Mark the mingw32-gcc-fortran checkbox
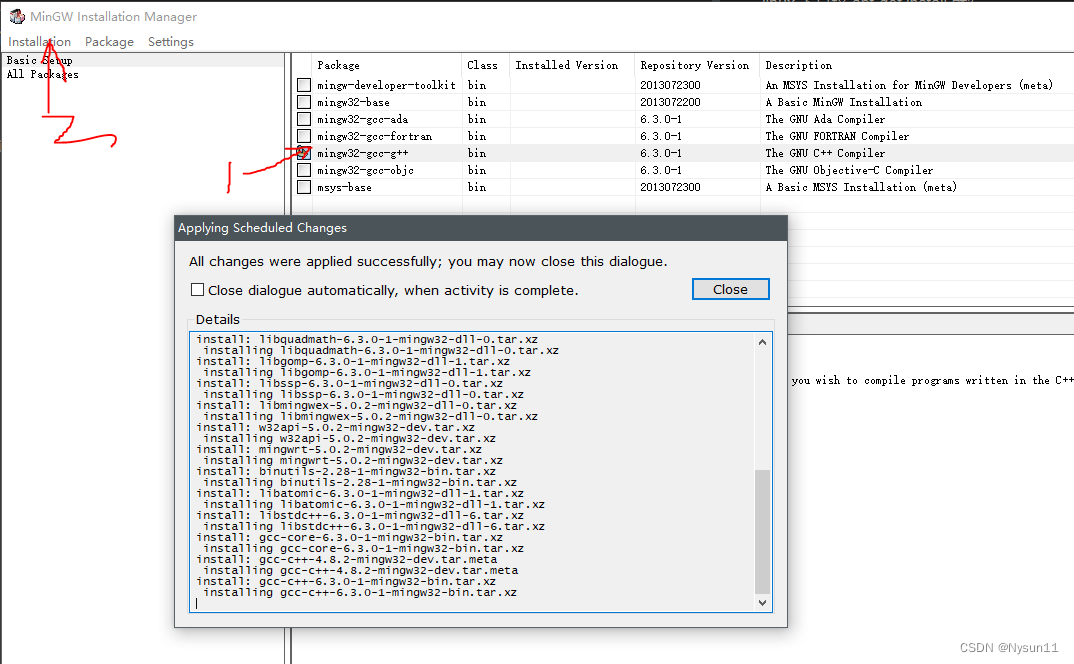Screen dimensions: 1074x664 tap(304, 136)
